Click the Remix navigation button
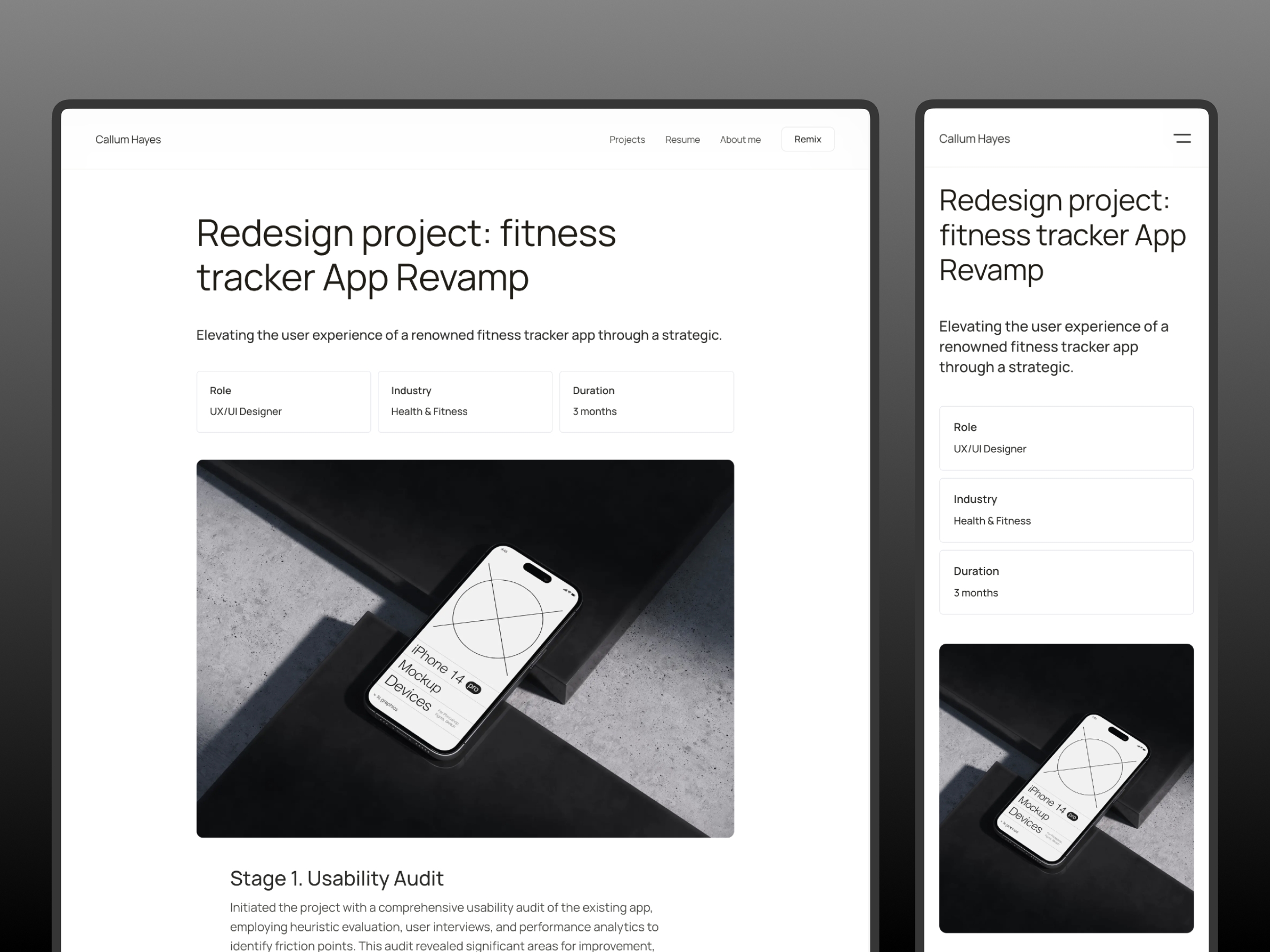The image size is (1270, 952). coord(808,139)
